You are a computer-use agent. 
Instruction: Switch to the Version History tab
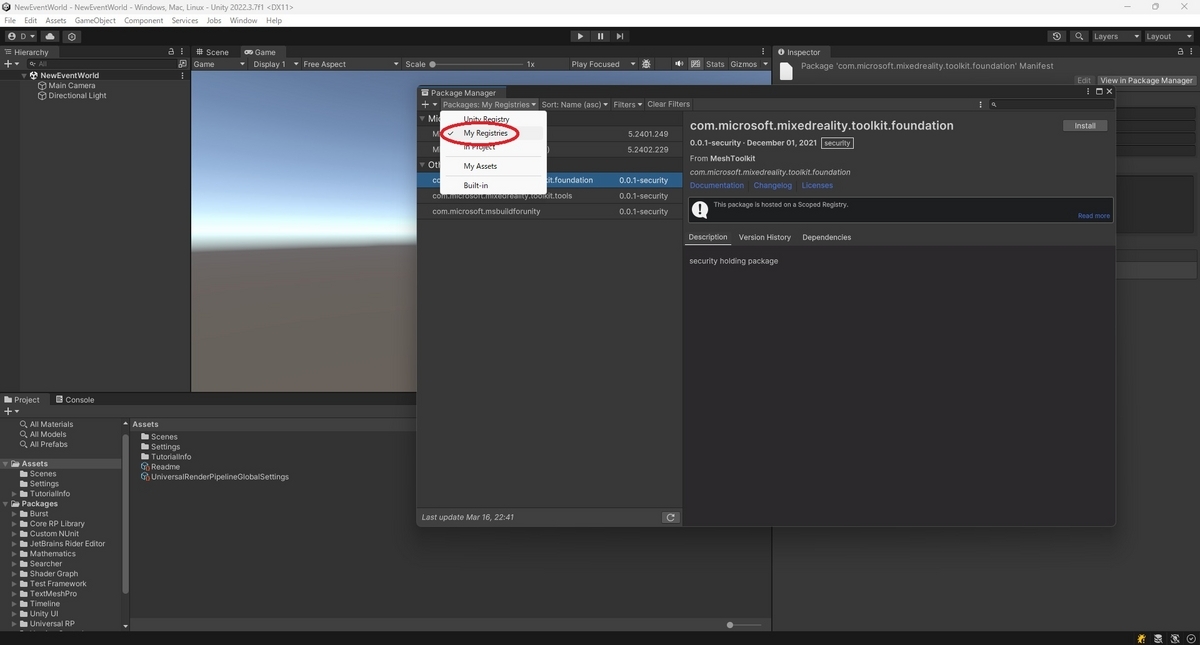click(765, 237)
